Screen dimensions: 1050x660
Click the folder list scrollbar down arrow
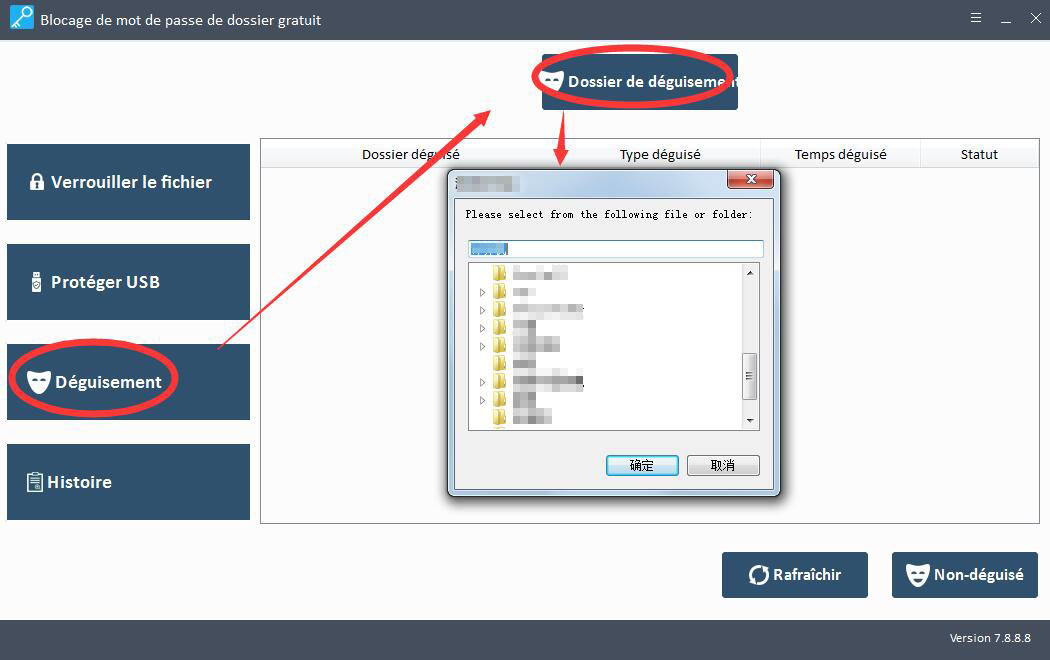[750, 421]
